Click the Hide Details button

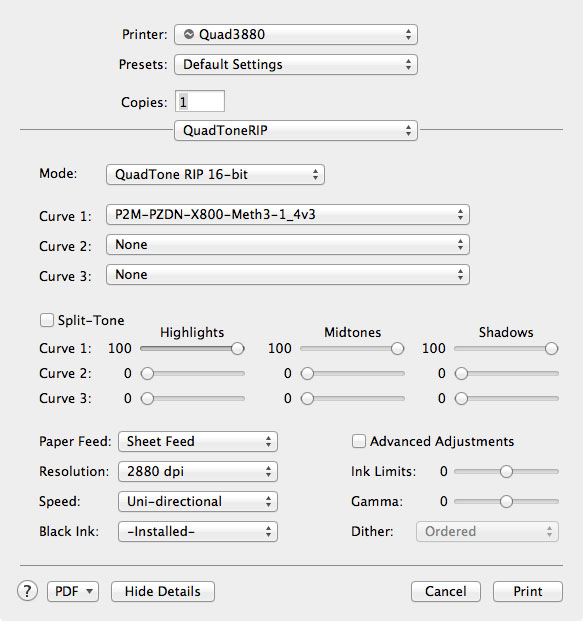(163, 591)
